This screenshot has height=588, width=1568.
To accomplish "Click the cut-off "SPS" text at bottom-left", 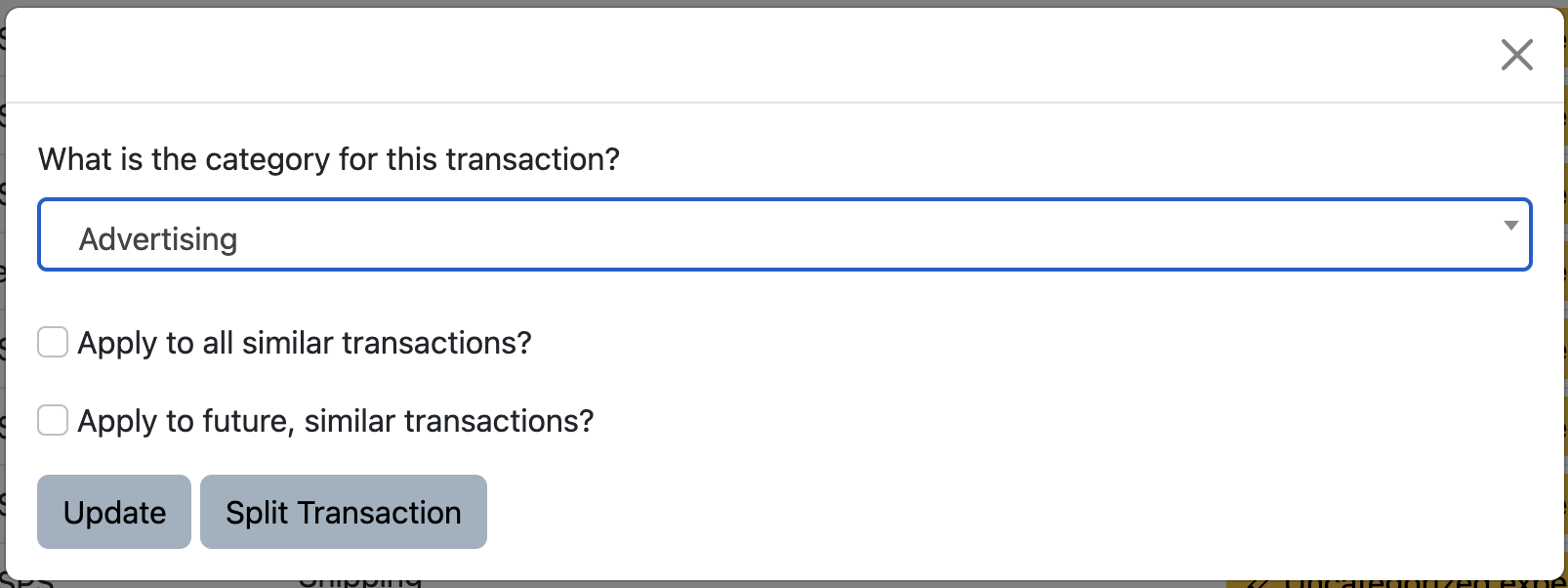I will click(x=27, y=582).
